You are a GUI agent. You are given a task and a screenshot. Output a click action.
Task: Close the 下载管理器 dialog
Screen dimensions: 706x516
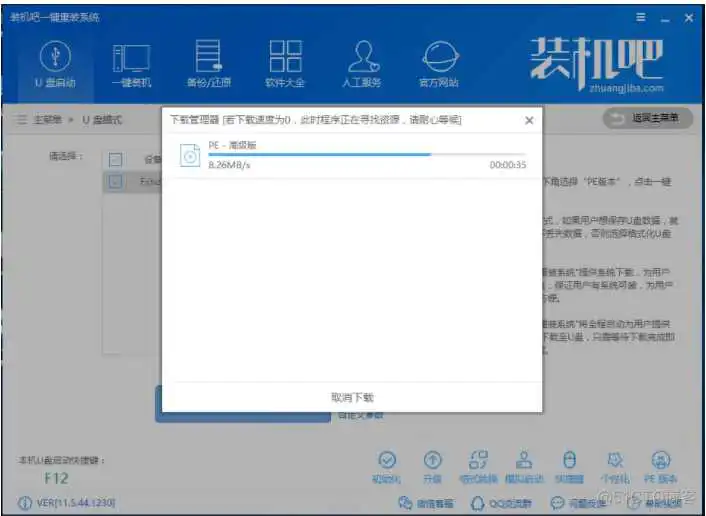pos(529,120)
